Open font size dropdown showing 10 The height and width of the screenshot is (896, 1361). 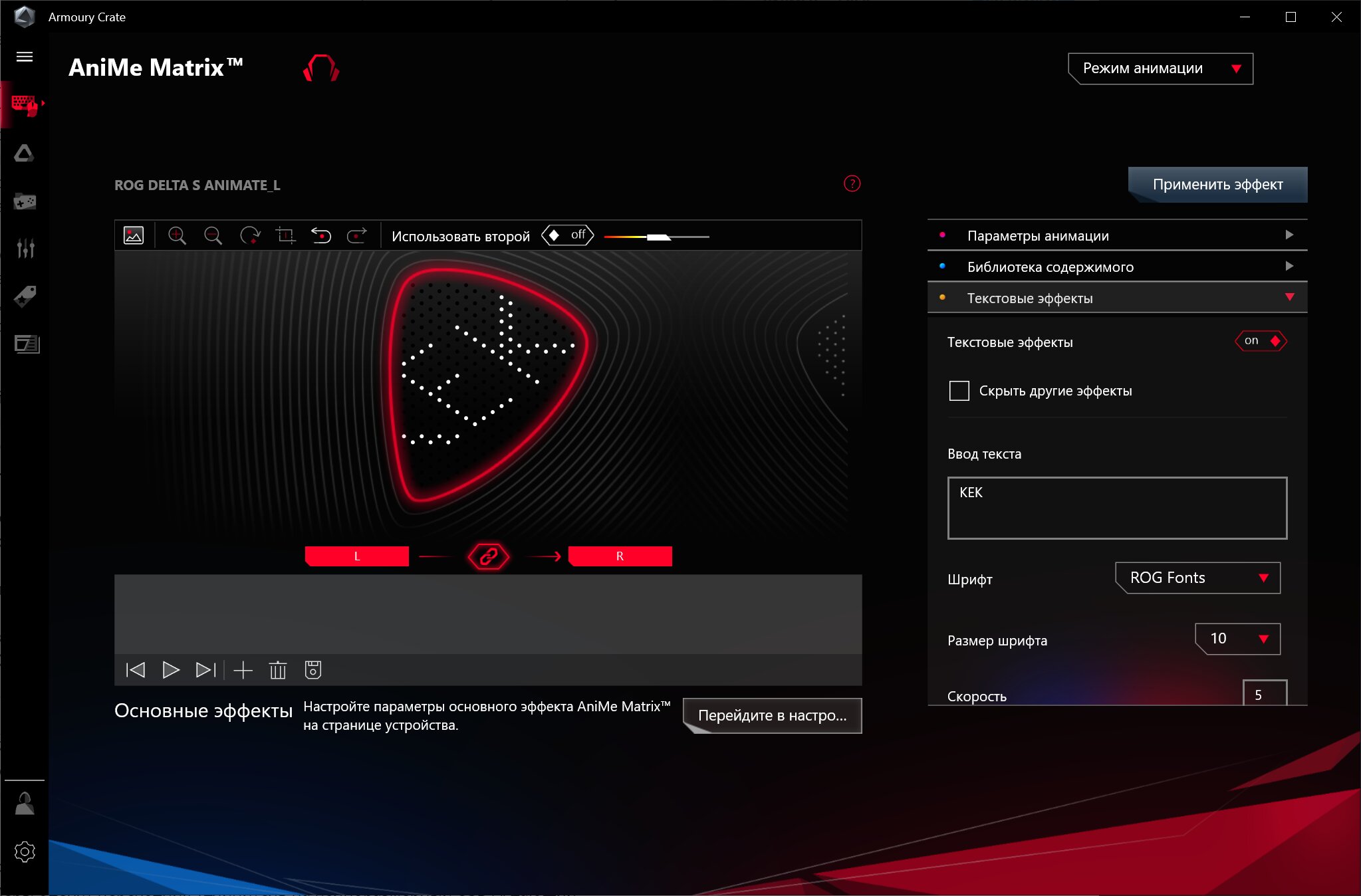(x=1237, y=639)
